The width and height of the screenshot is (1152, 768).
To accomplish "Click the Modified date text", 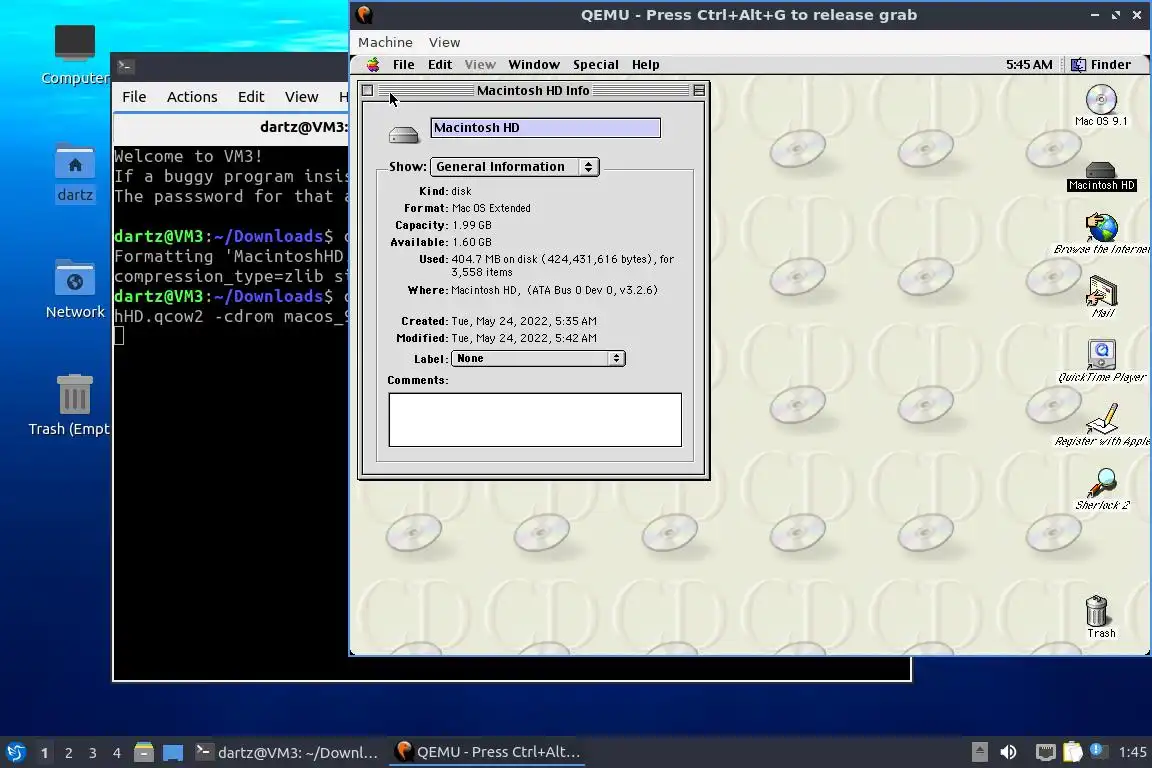I will pyautogui.click(x=524, y=338).
